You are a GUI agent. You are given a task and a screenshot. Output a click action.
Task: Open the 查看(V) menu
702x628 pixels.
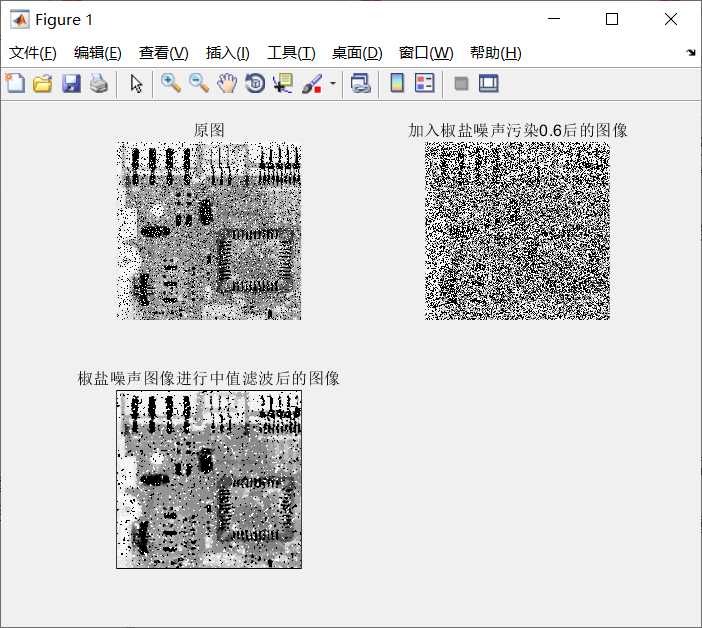coord(163,53)
